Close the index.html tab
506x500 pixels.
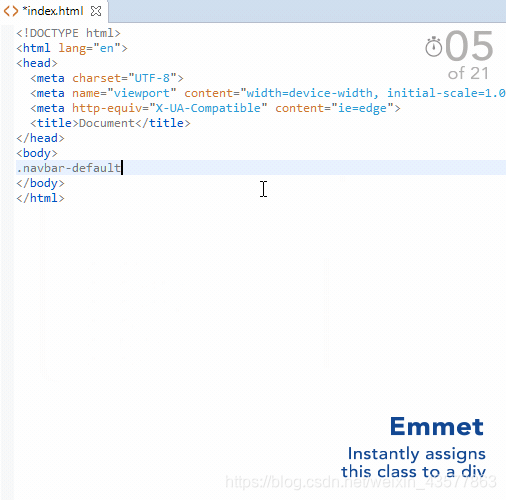click(96, 11)
